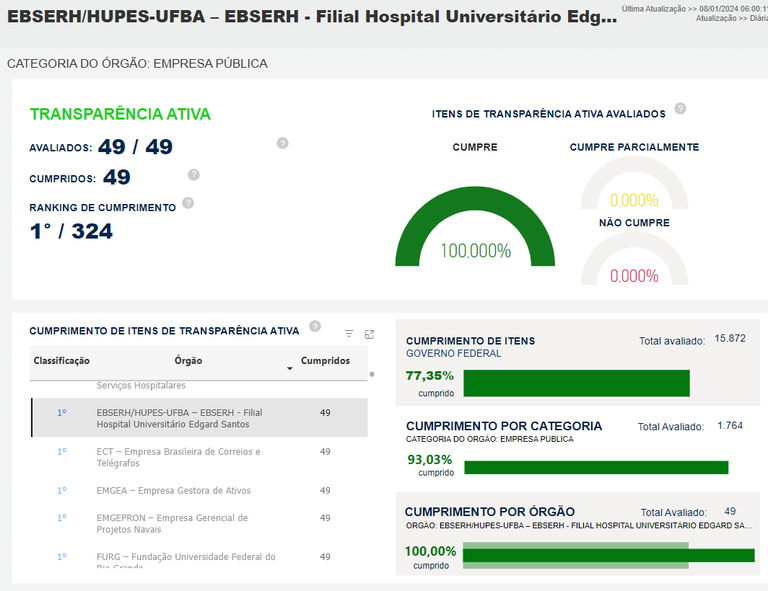Open help icon for Itens de Transparência Ativa Avaliados
This screenshot has height=591, width=768.
[x=680, y=109]
